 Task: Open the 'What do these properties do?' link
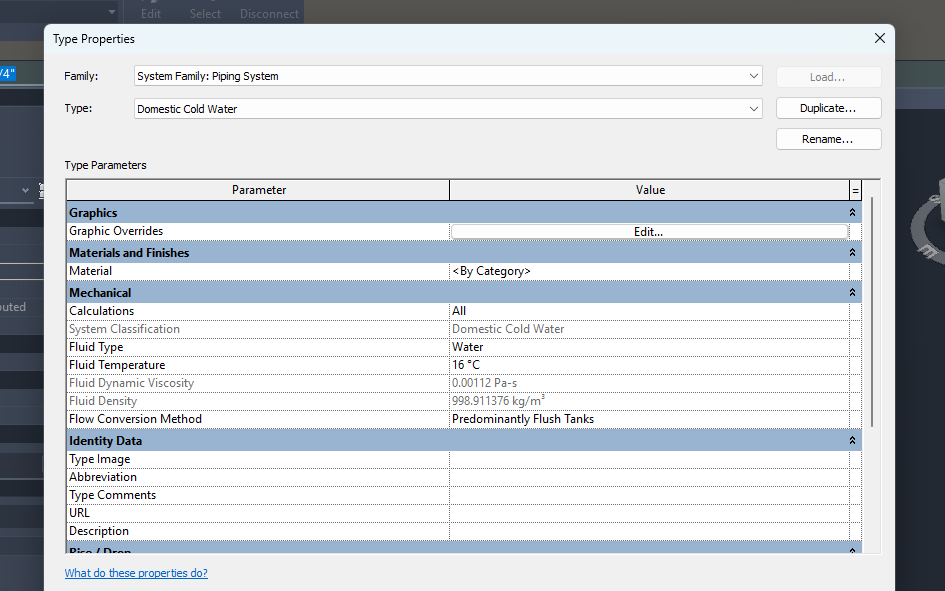point(136,572)
